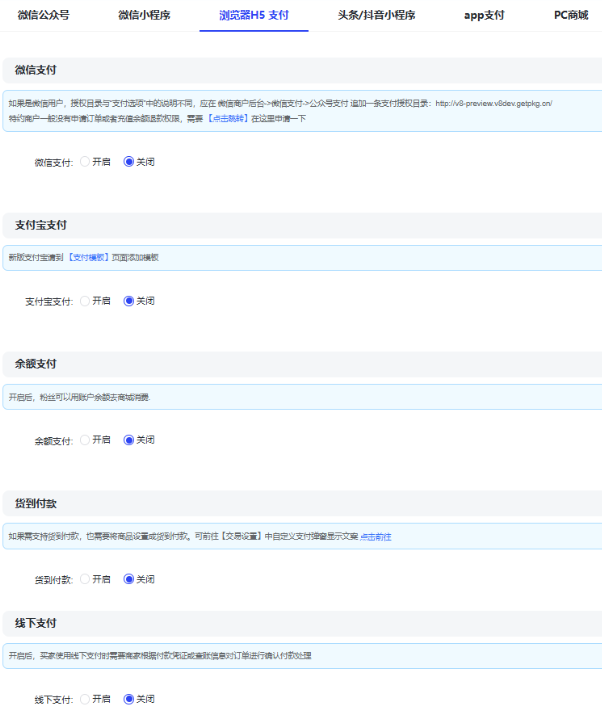This screenshot has width=602, height=716.
Task: Pick 关闭 for 货到付款
Action: click(x=129, y=579)
